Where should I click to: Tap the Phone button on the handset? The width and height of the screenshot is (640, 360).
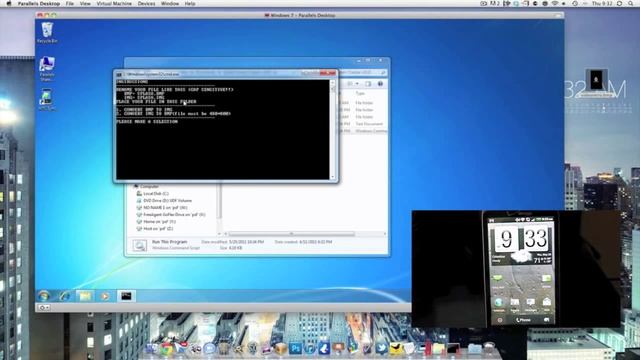[x=523, y=320]
